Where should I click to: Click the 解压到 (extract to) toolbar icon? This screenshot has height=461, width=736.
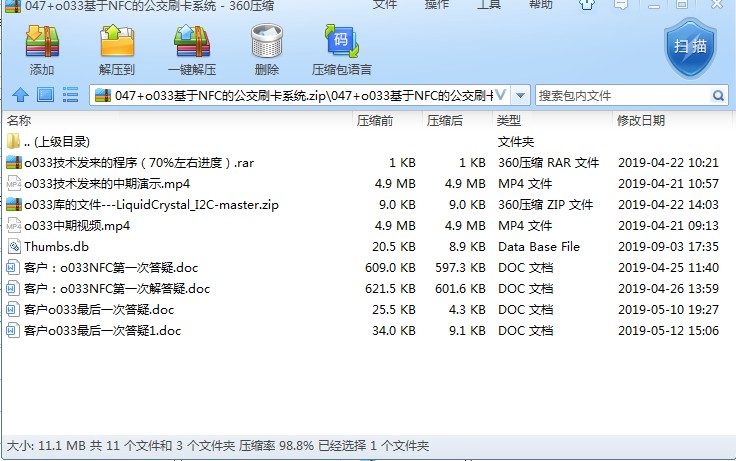pyautogui.click(x=117, y=42)
